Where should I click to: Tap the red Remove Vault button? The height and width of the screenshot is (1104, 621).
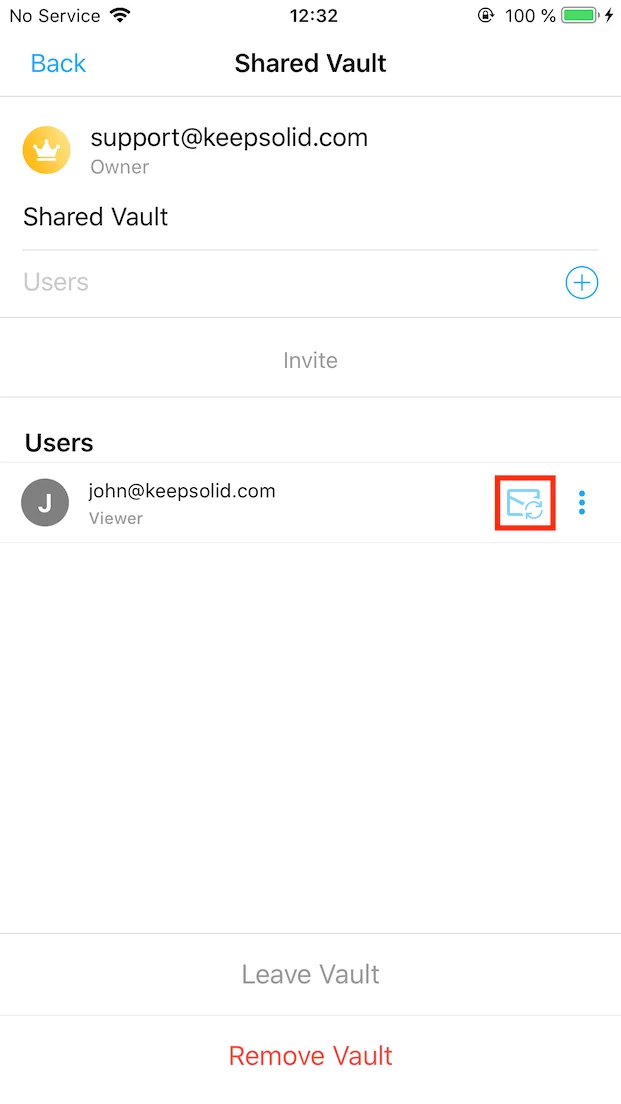coord(310,1055)
